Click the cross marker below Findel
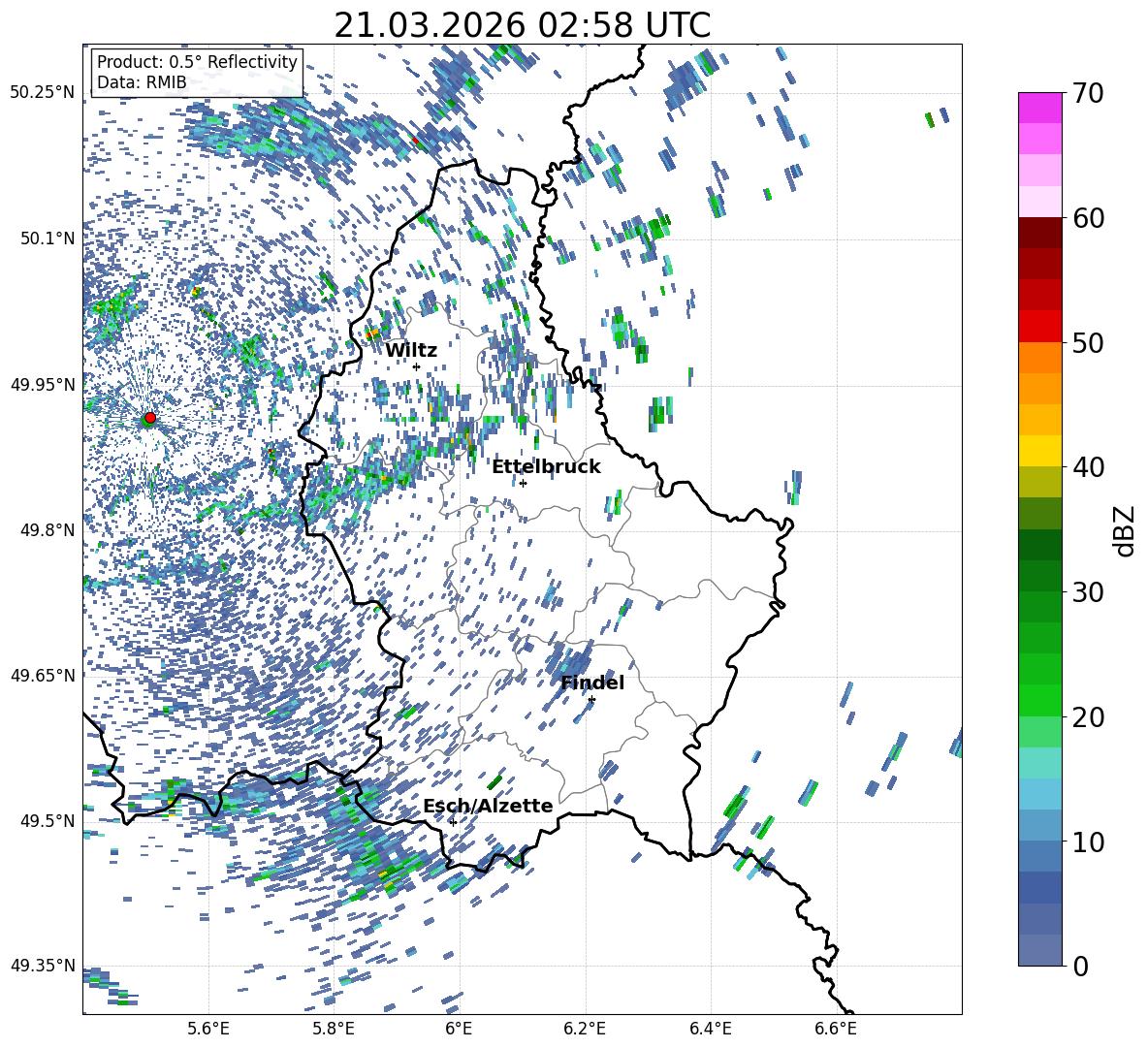This screenshot has height=1048, width=1148. [591, 700]
